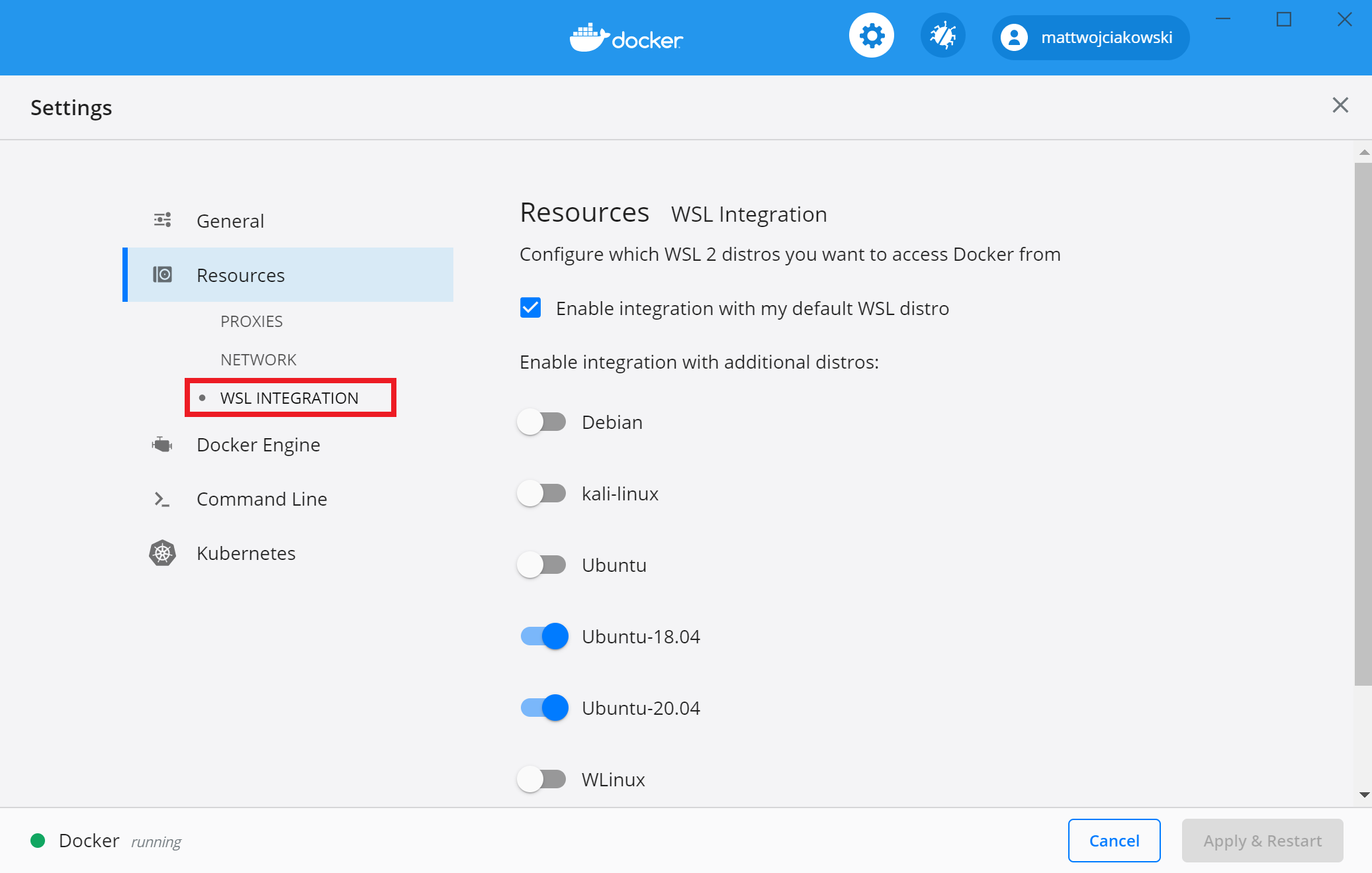Click the user account icon
The image size is (1372, 873).
tap(1014, 38)
